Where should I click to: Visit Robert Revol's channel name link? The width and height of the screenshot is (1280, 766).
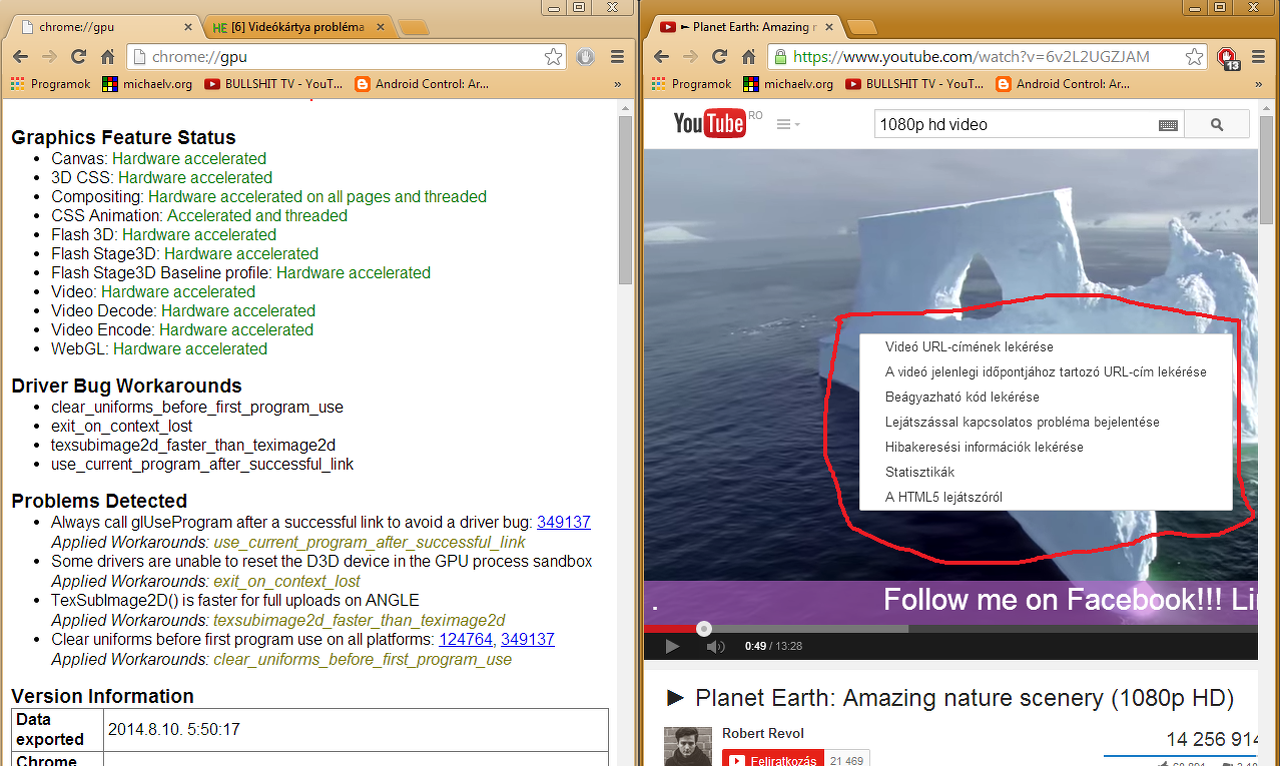[763, 733]
